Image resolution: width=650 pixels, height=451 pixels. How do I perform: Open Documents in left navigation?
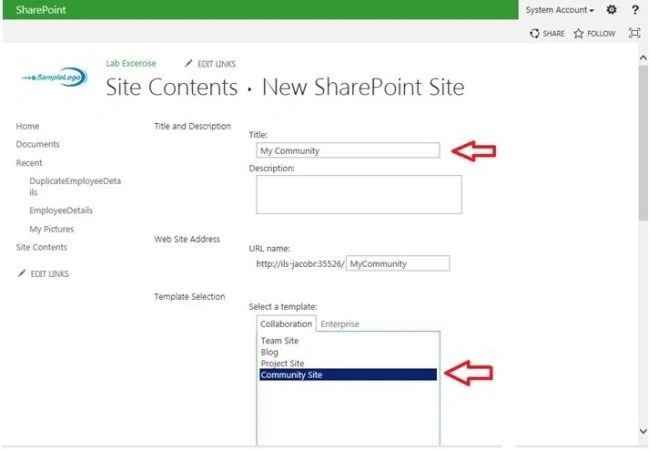(x=38, y=144)
